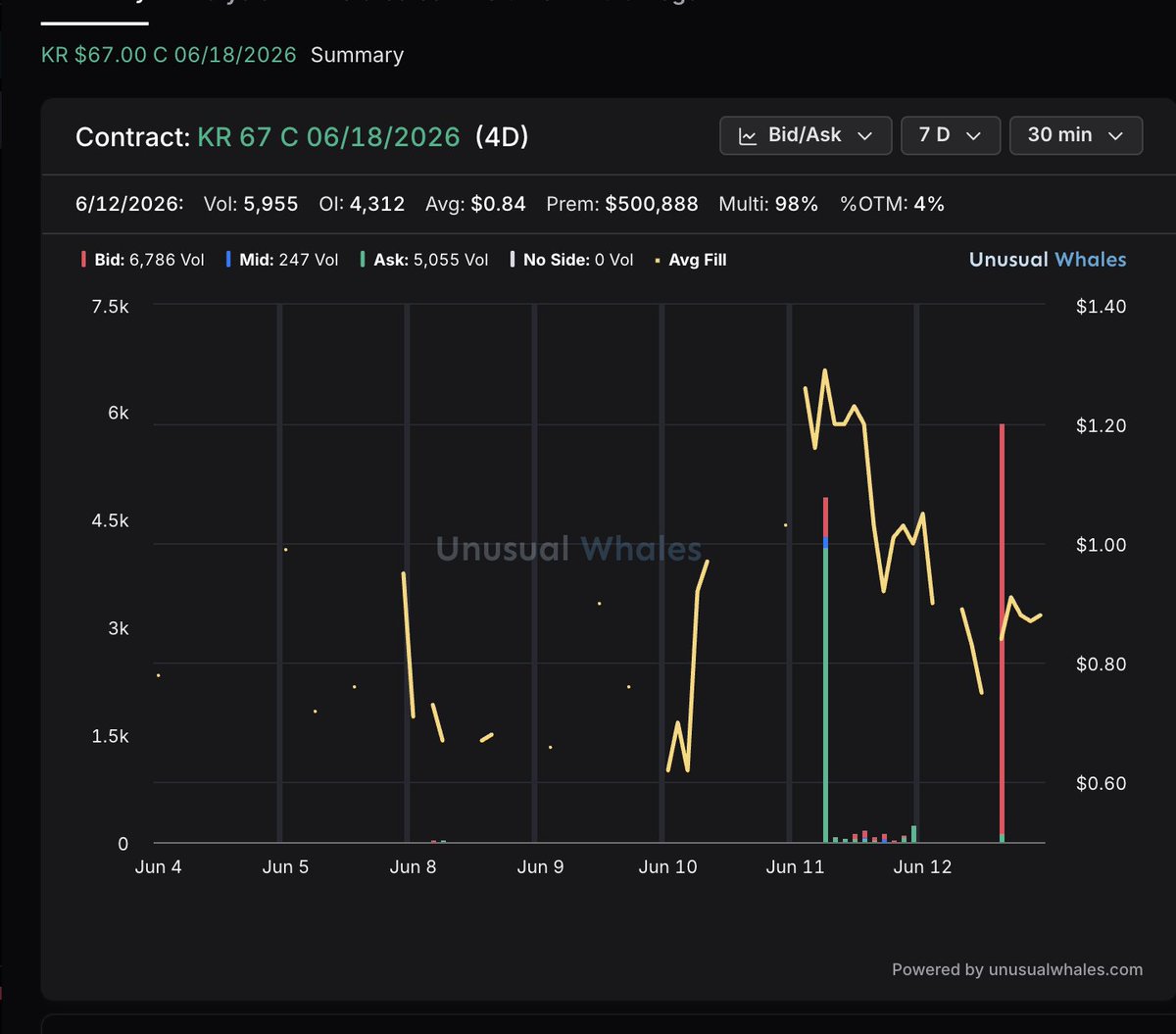Click the $1.00 price axis label
This screenshot has height=1034, width=1176.
pyautogui.click(x=1101, y=545)
